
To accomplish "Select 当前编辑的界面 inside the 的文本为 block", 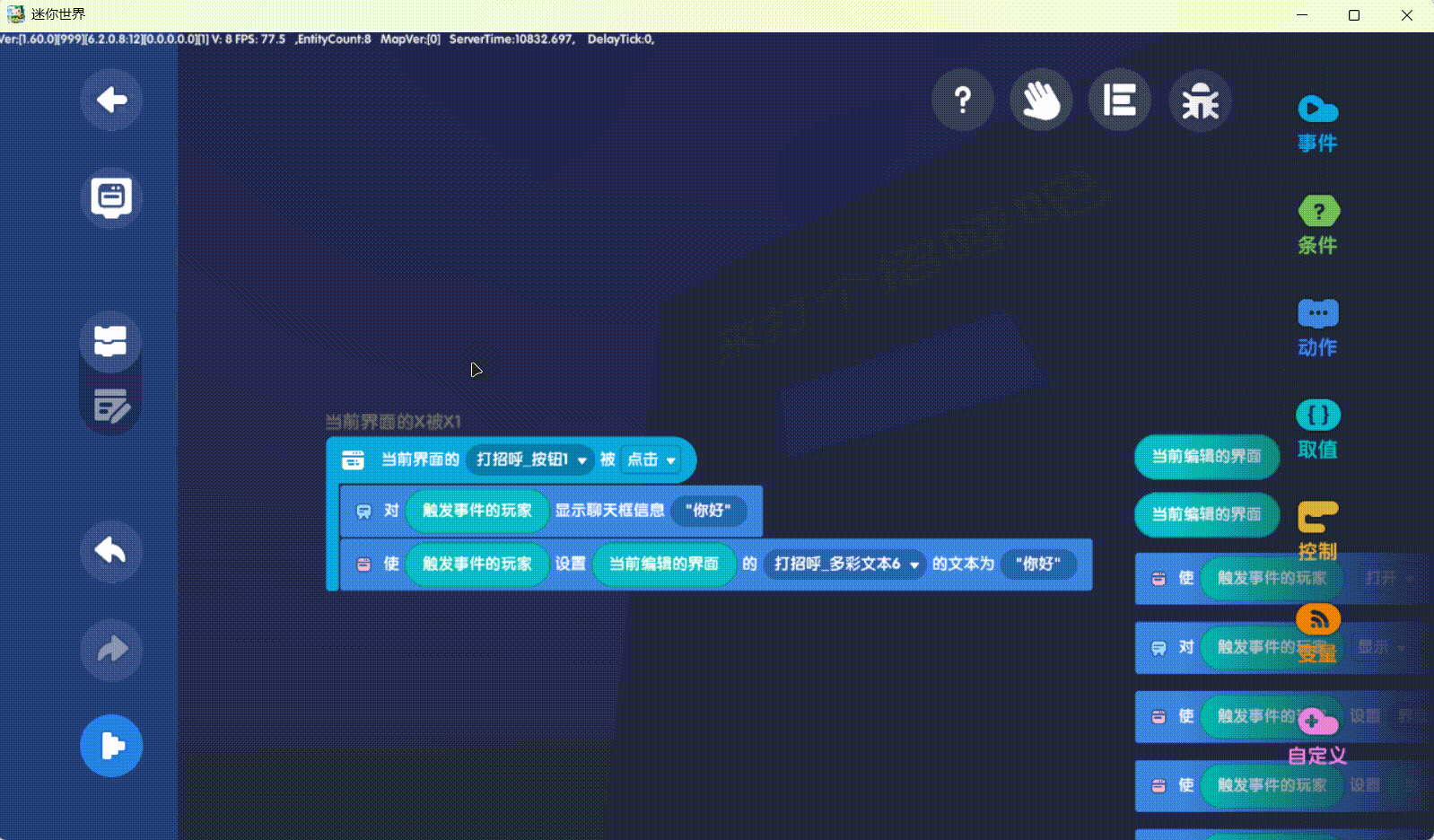I will click(x=664, y=564).
